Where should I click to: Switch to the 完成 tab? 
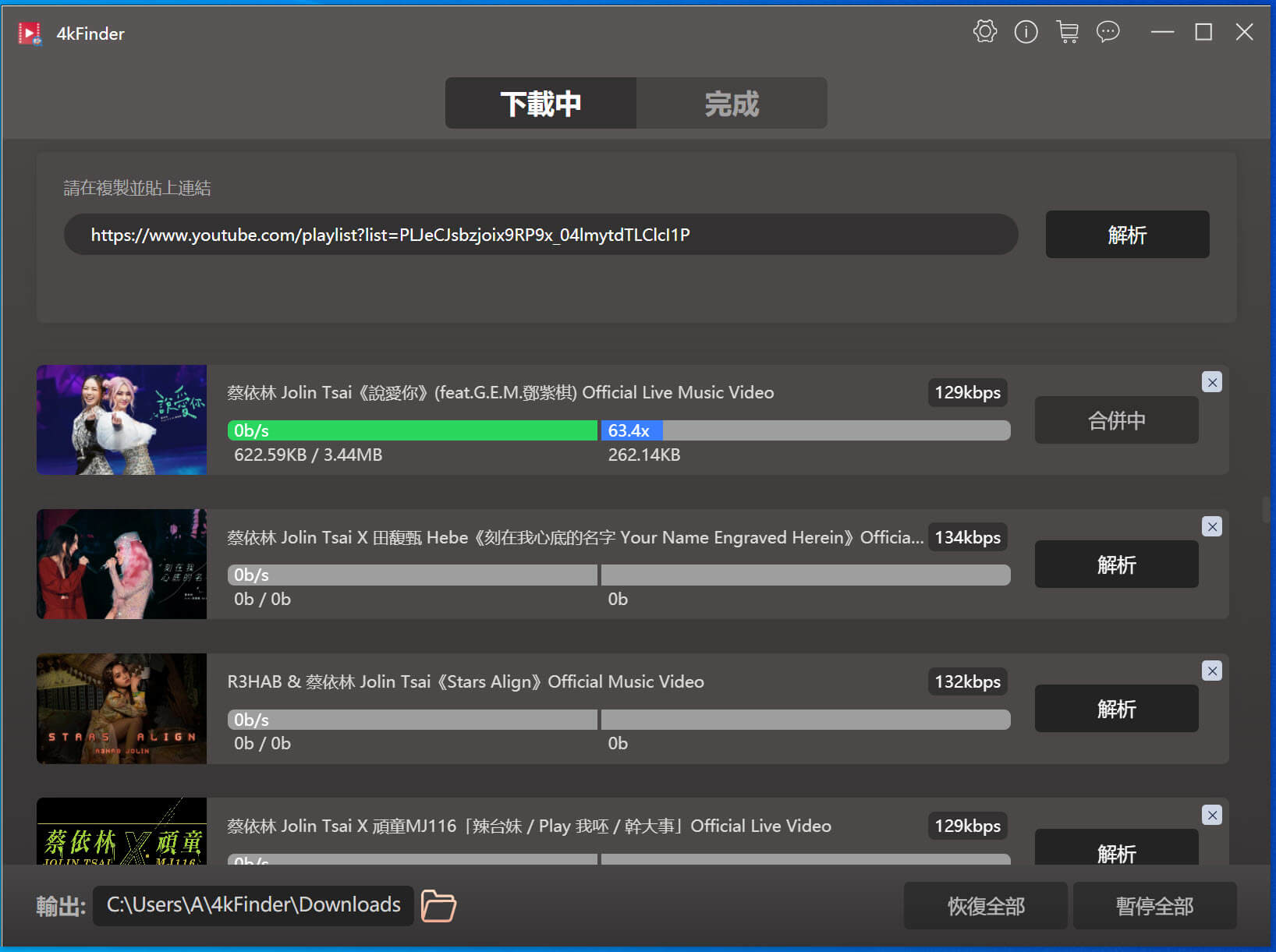[x=732, y=103]
